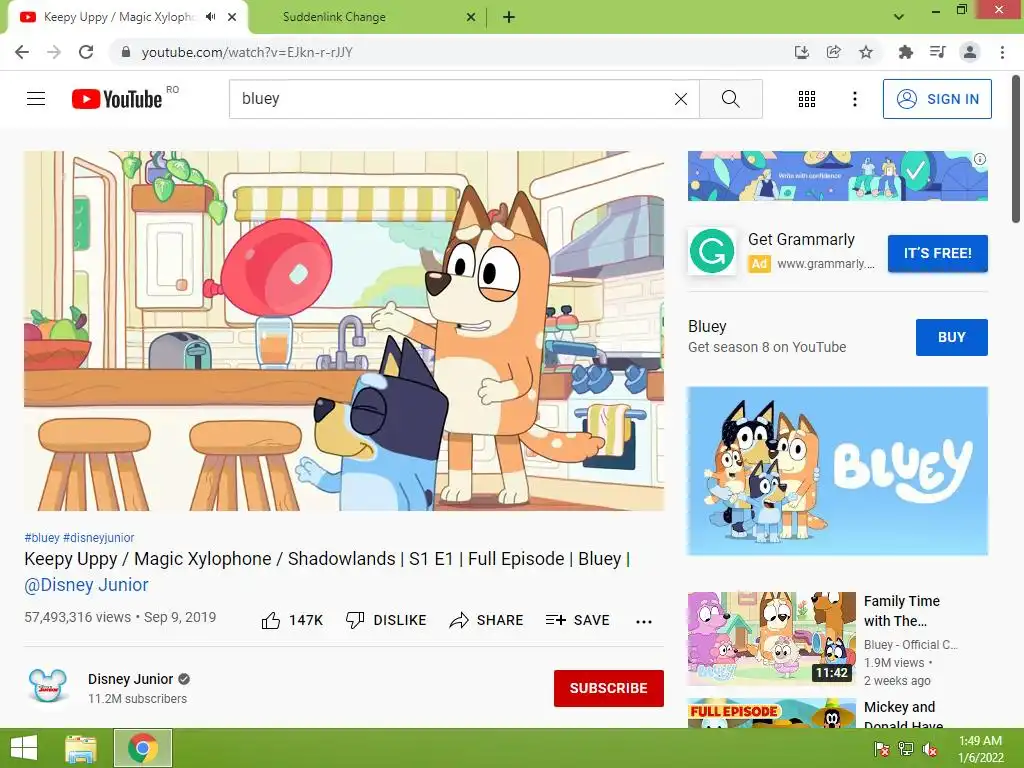
Task: Open the Windows Start menu
Action: pyautogui.click(x=24, y=748)
